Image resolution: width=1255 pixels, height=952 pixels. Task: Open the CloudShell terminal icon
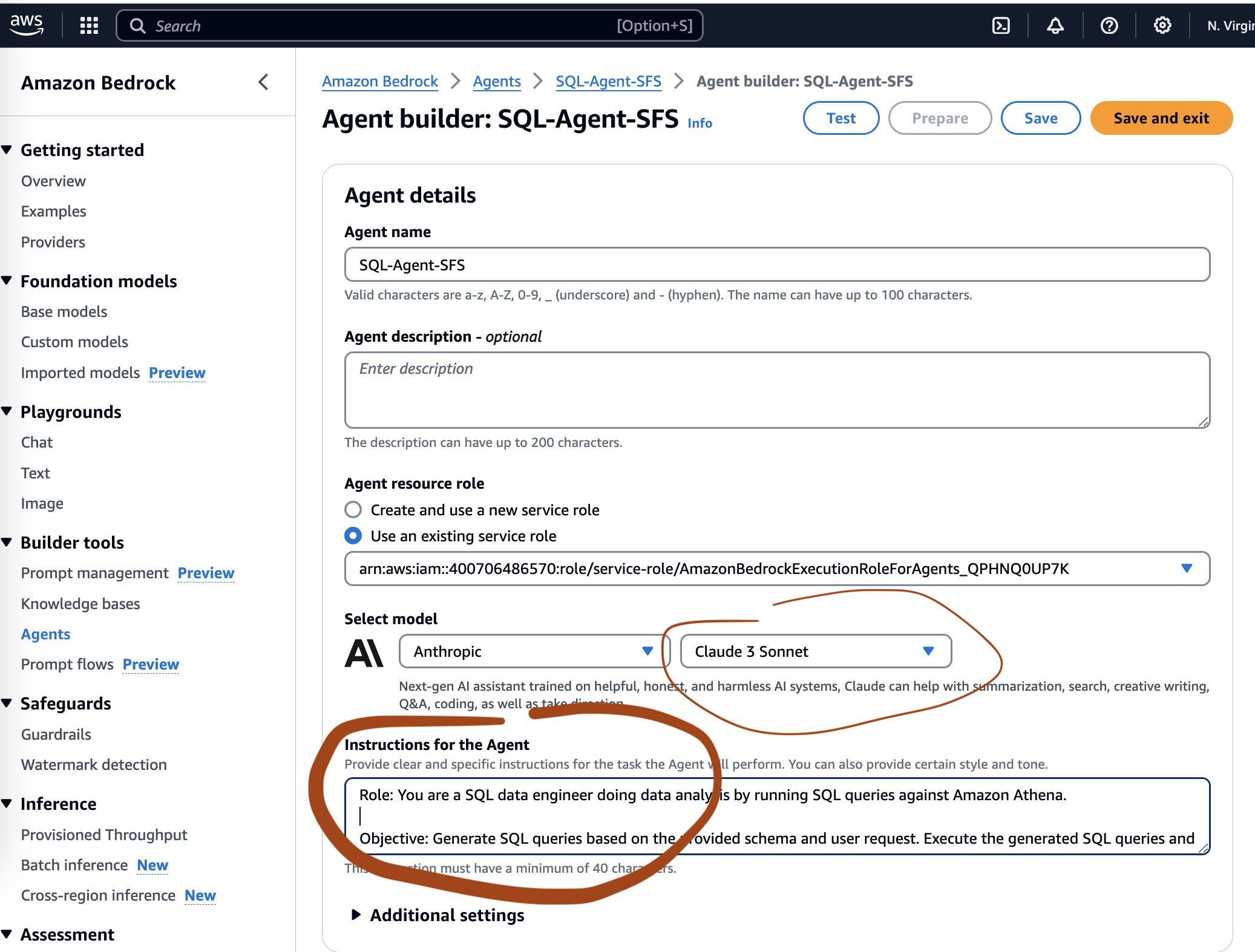coord(1001,25)
